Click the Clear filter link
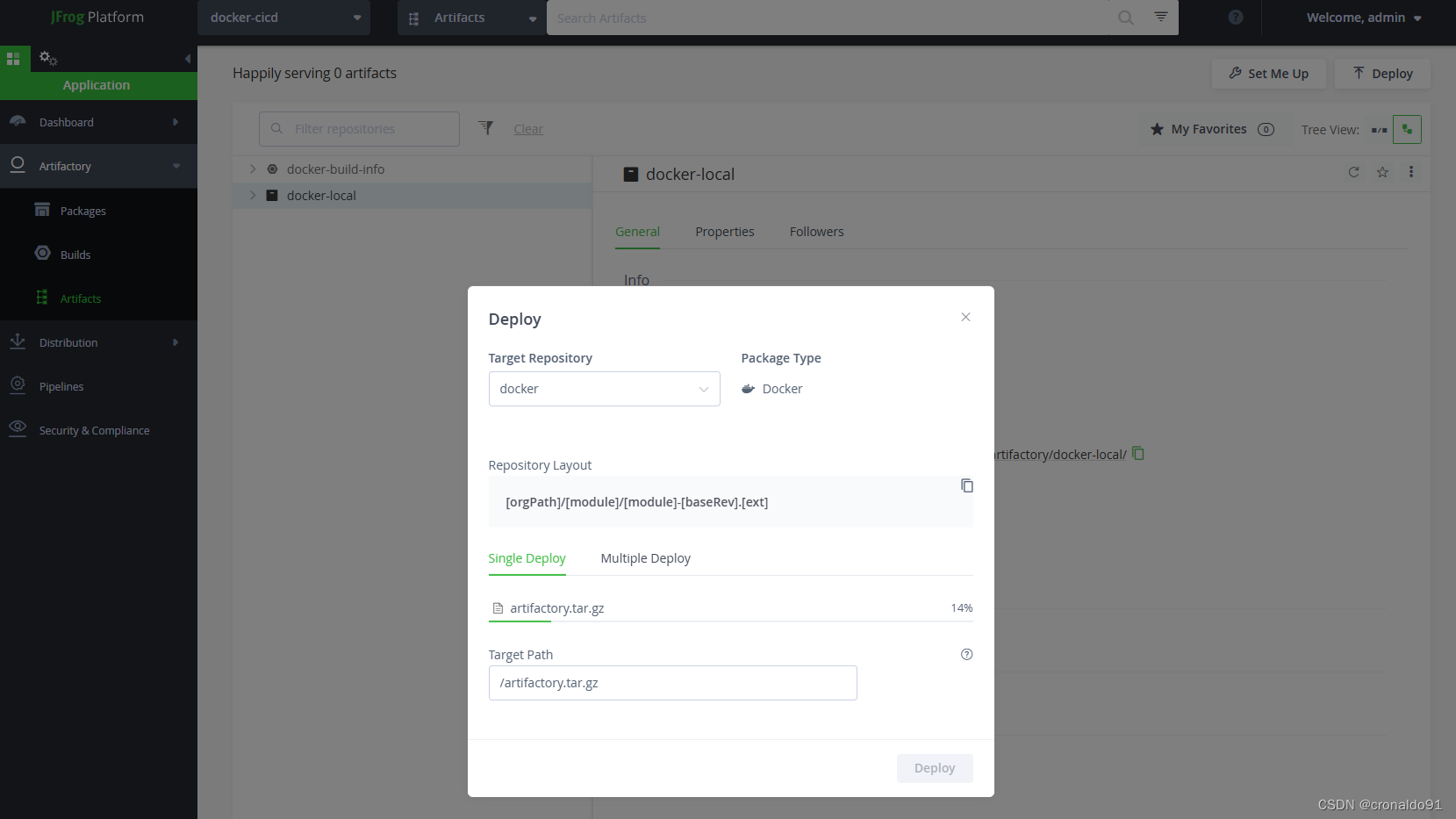The height and width of the screenshot is (819, 1456). click(528, 129)
